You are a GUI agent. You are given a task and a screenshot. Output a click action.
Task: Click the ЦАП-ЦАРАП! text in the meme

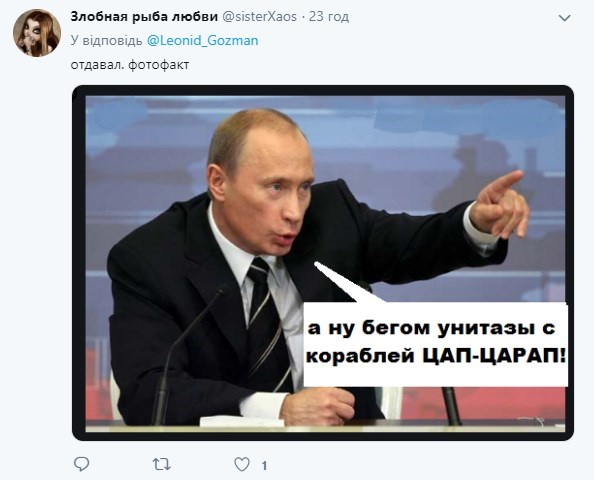(494, 357)
